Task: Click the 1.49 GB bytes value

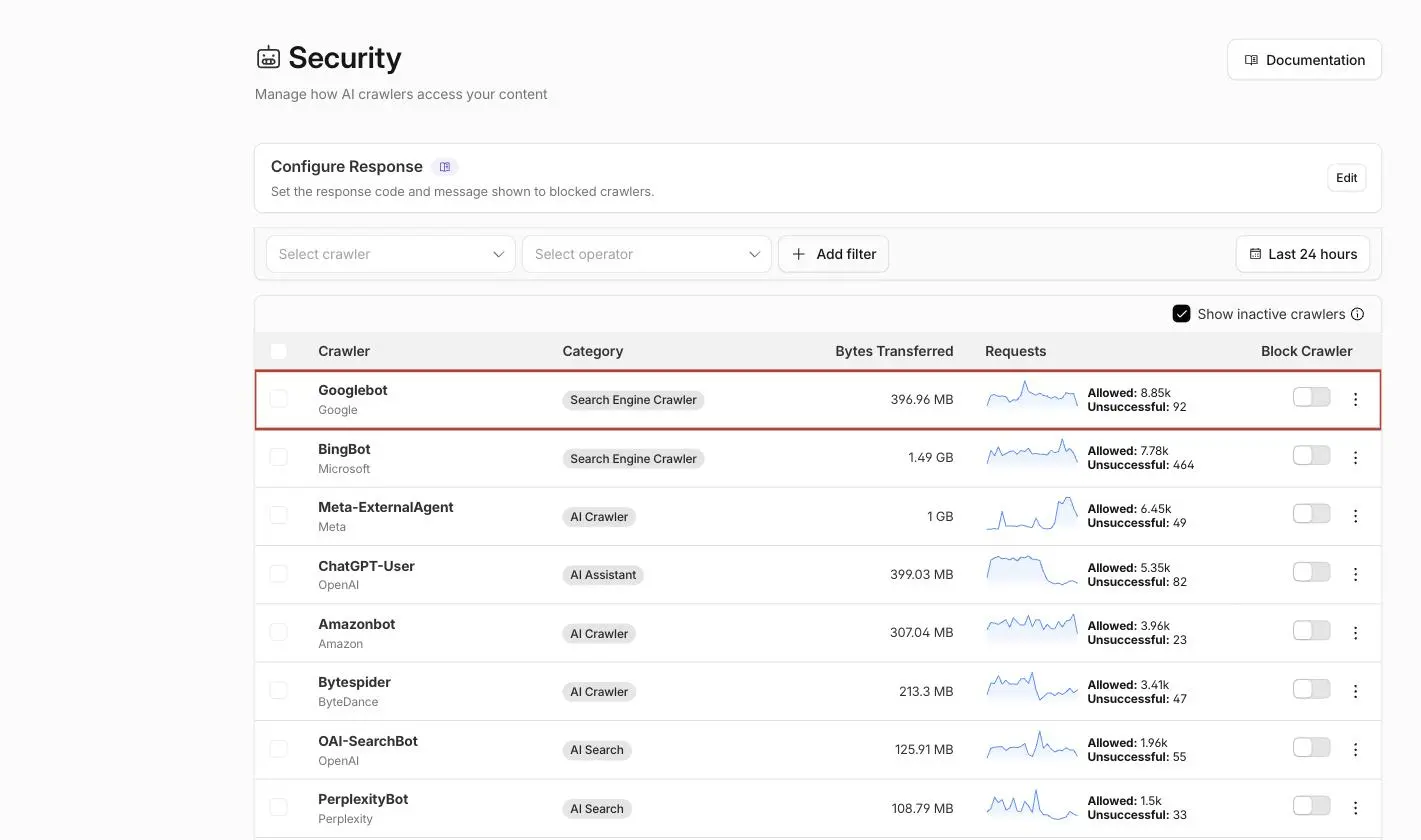Action: pos(931,457)
